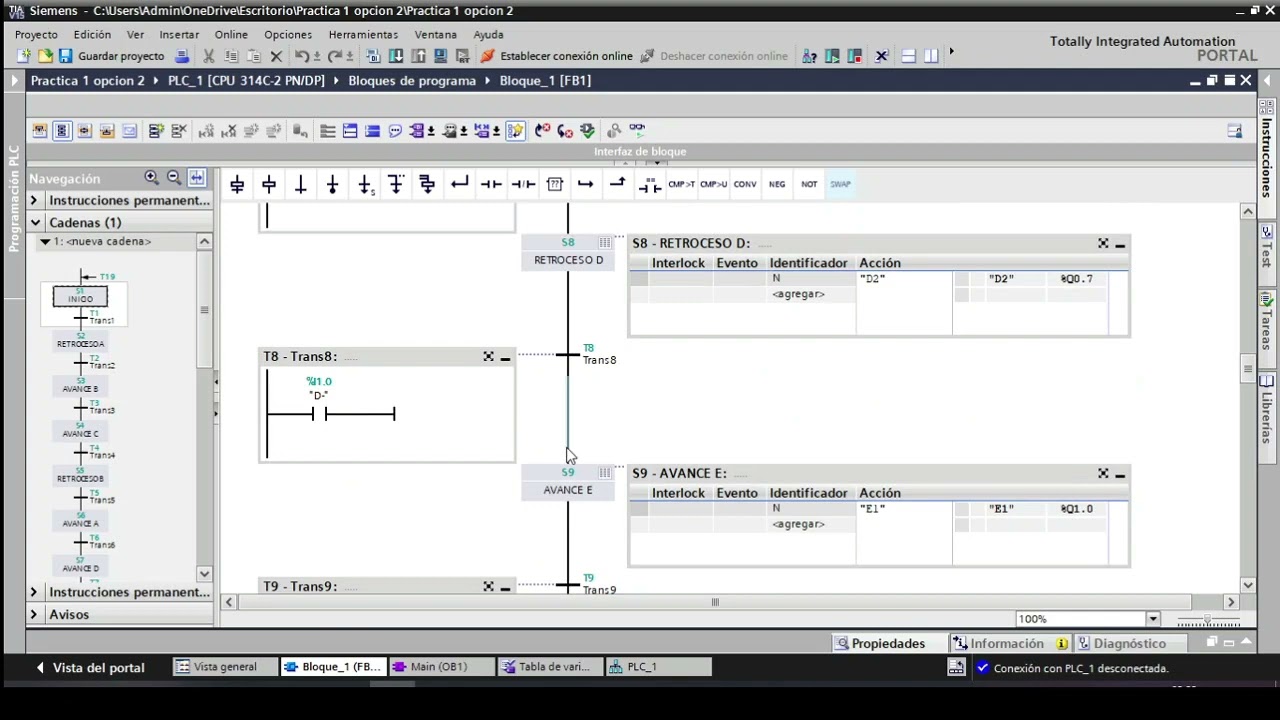
Task: Click the delete X icon in main toolbar
Action: click(x=277, y=56)
